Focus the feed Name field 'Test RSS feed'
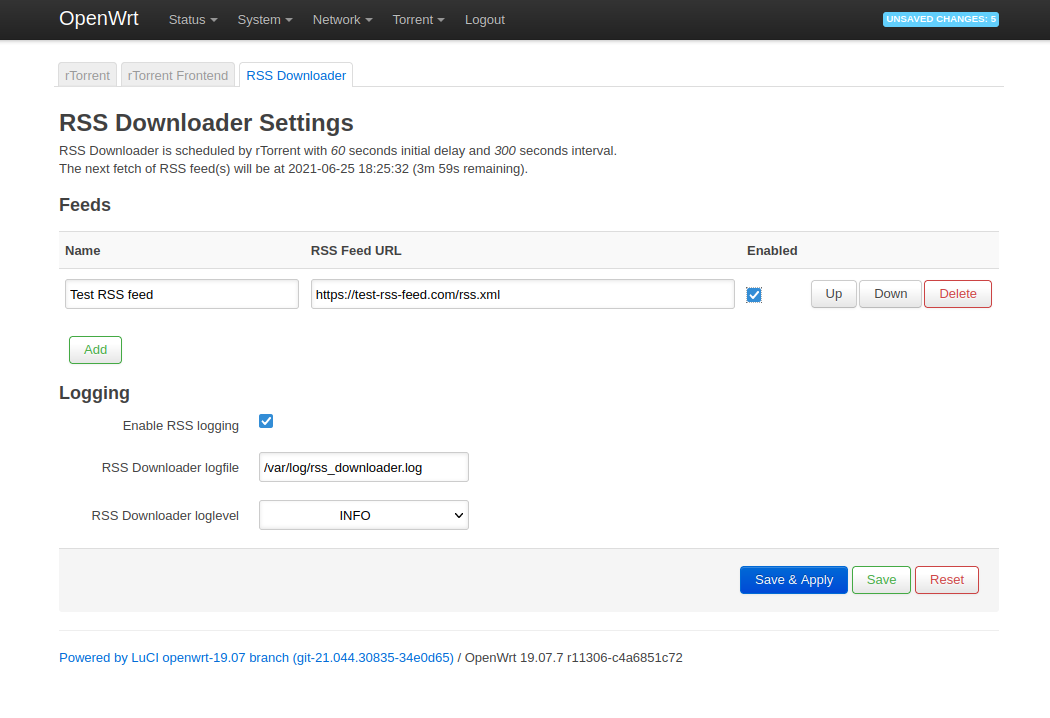 pyautogui.click(x=181, y=295)
